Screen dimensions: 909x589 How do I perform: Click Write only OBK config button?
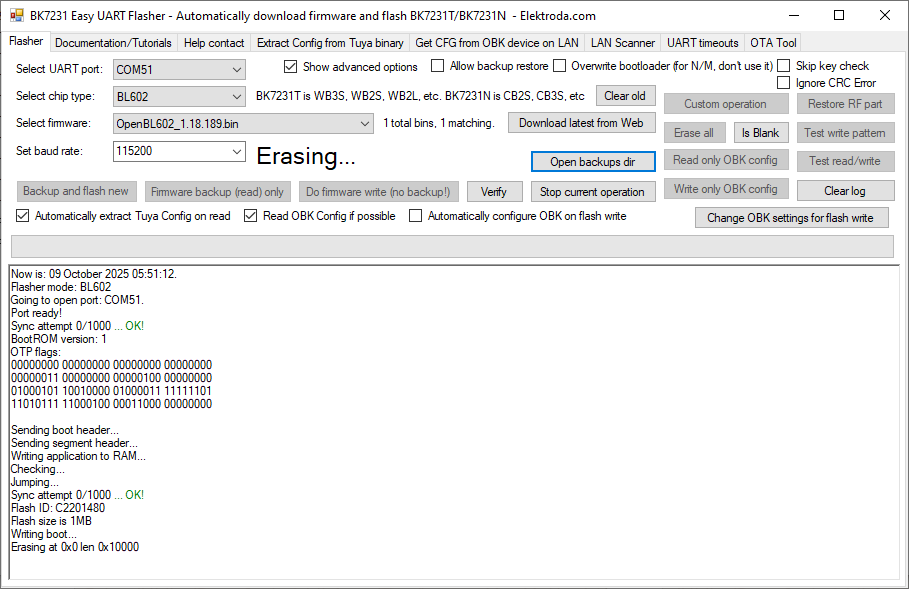(725, 189)
